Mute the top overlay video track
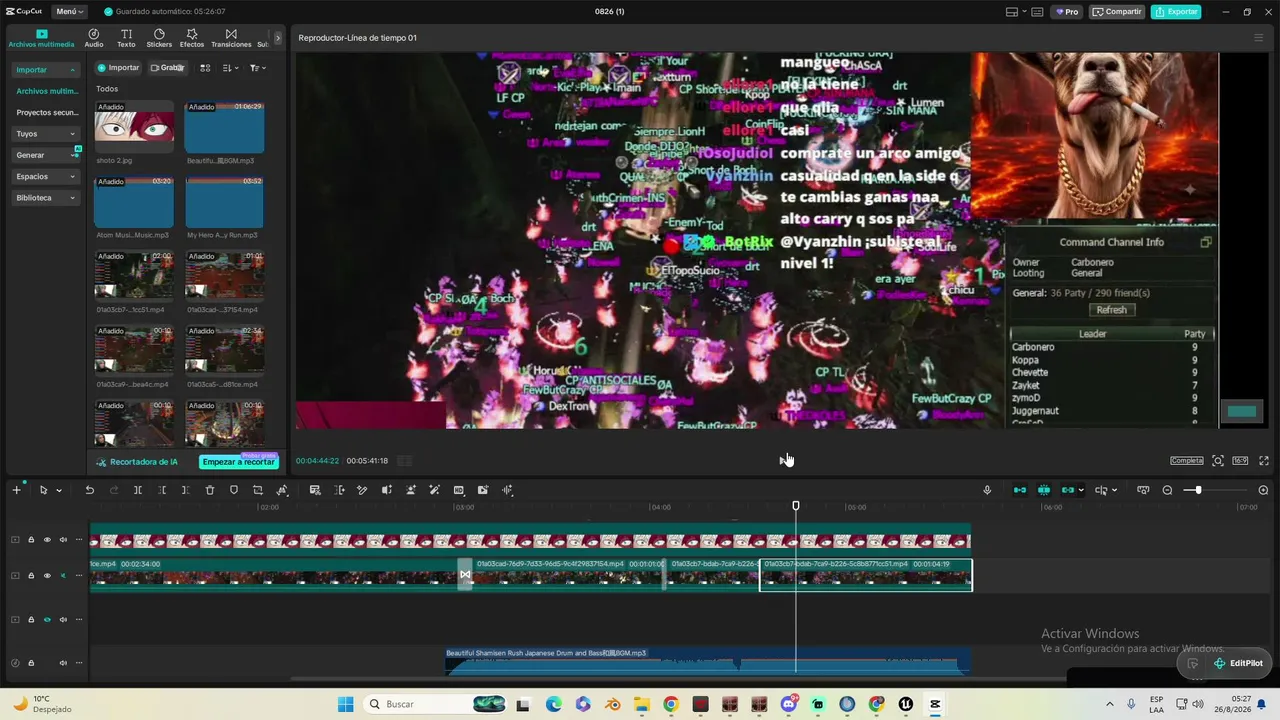 (63, 540)
